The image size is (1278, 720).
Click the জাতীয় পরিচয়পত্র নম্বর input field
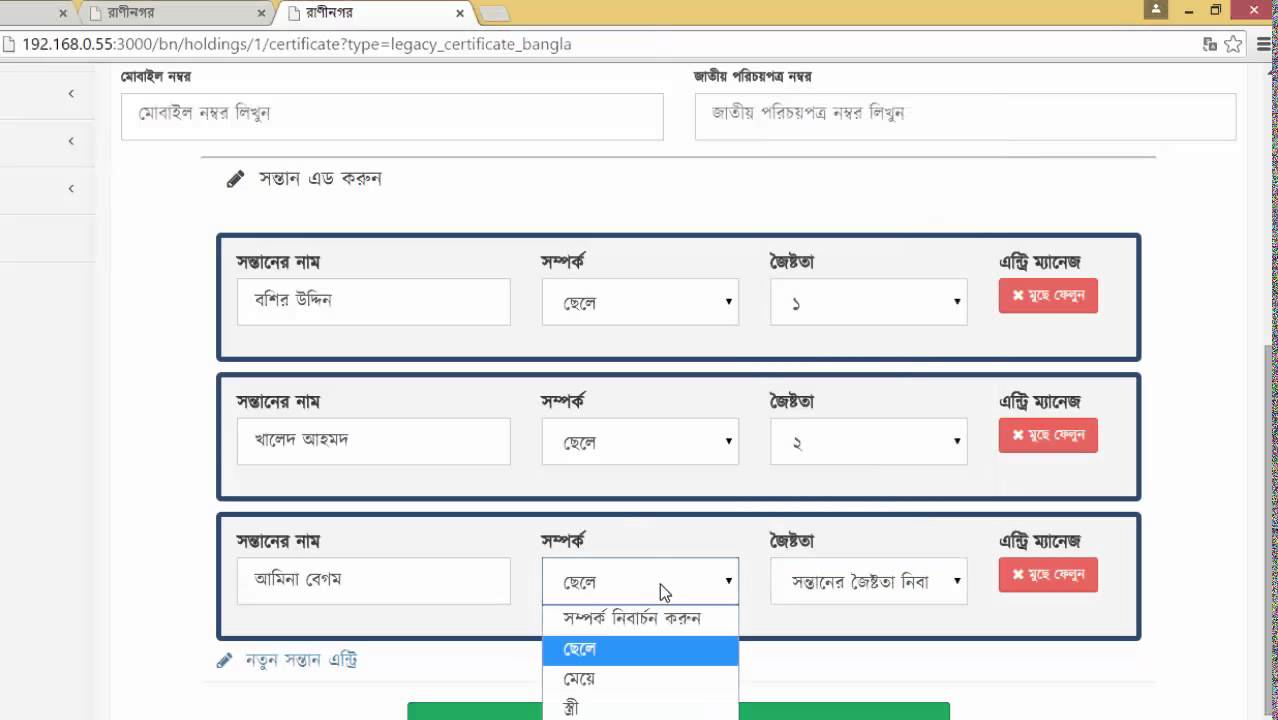965,117
